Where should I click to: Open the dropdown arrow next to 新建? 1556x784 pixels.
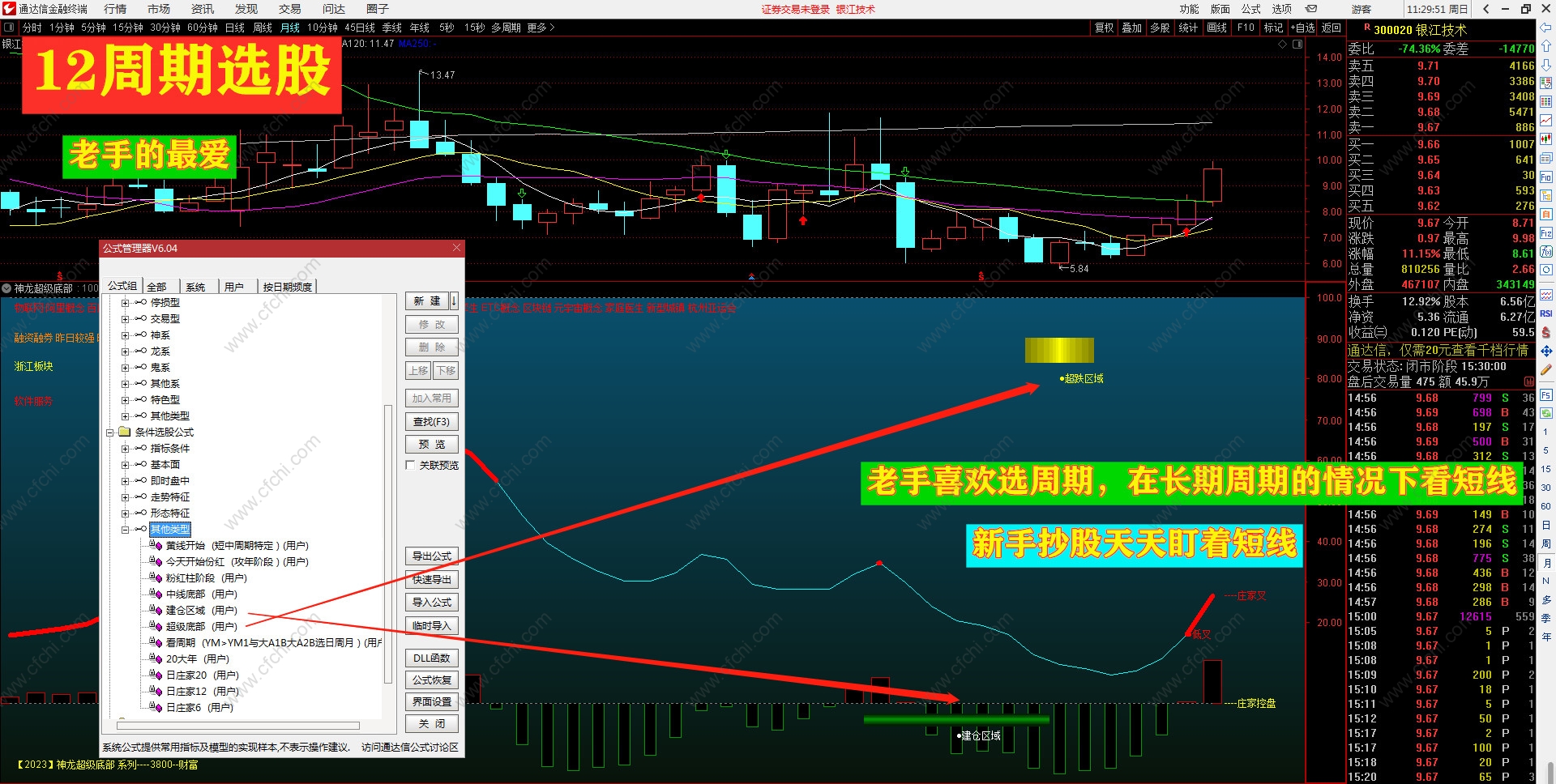[454, 301]
